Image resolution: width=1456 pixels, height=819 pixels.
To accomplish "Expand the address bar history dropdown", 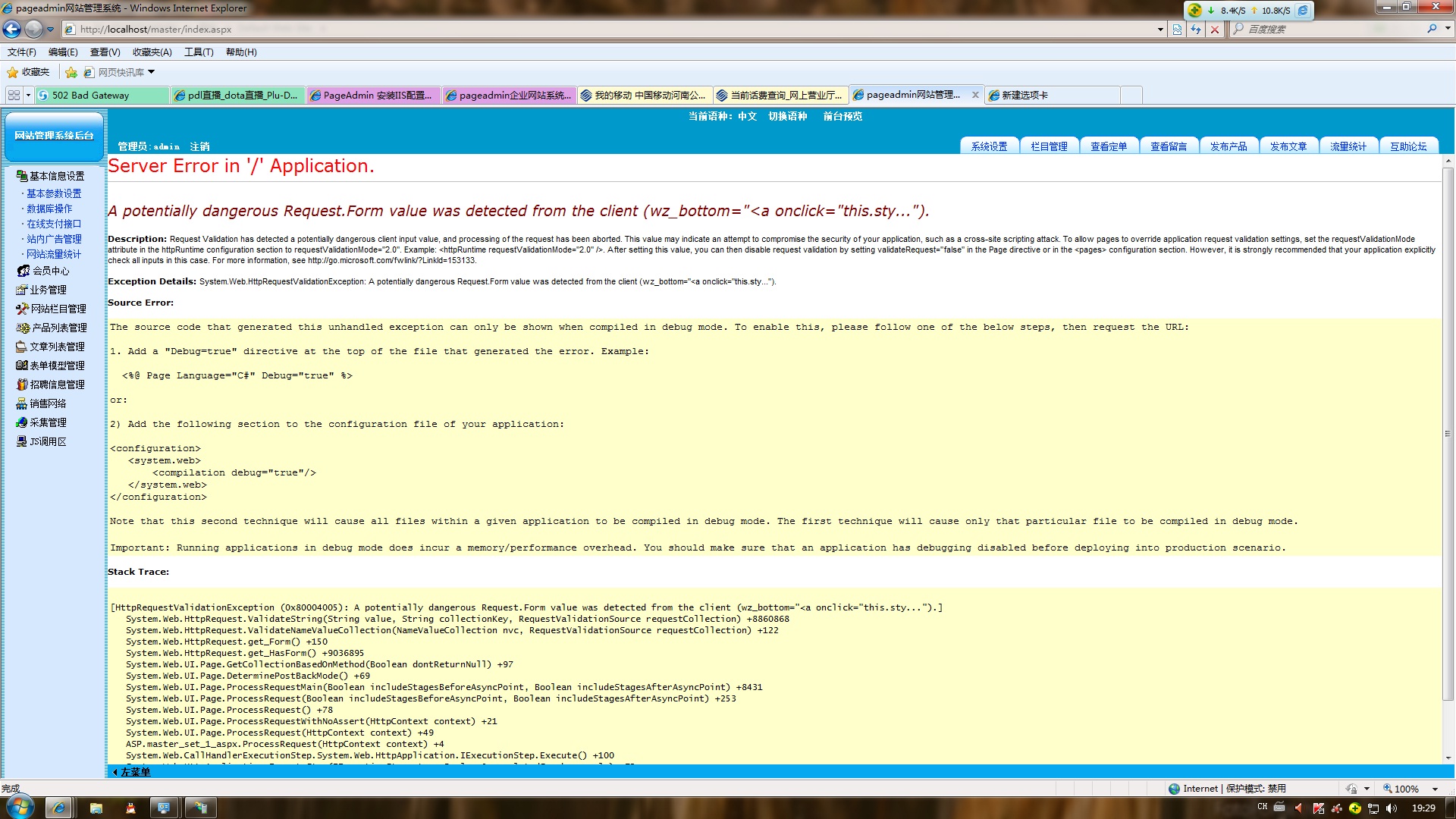I will pos(1160,29).
